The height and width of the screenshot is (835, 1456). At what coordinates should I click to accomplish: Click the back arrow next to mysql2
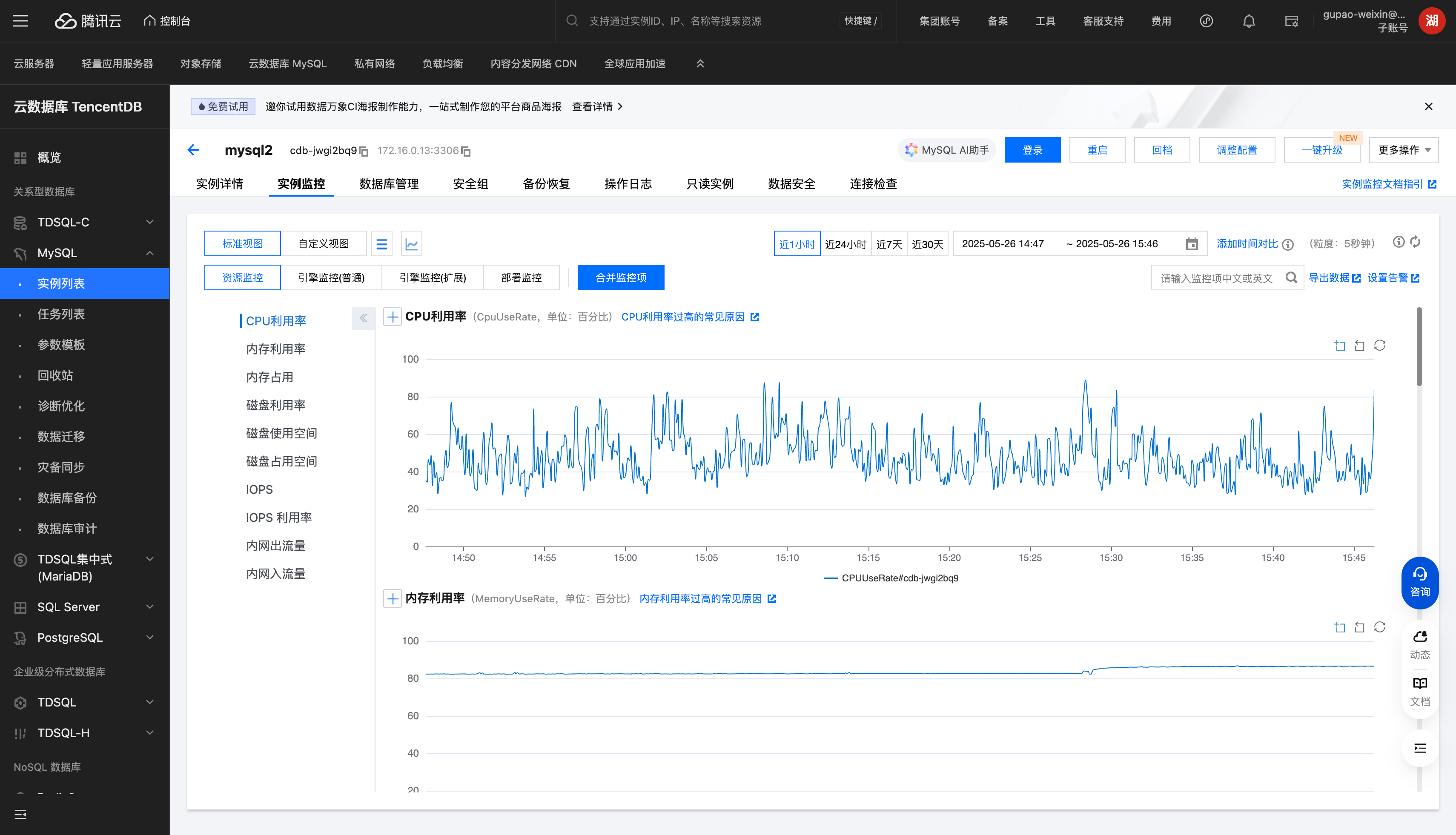click(193, 150)
